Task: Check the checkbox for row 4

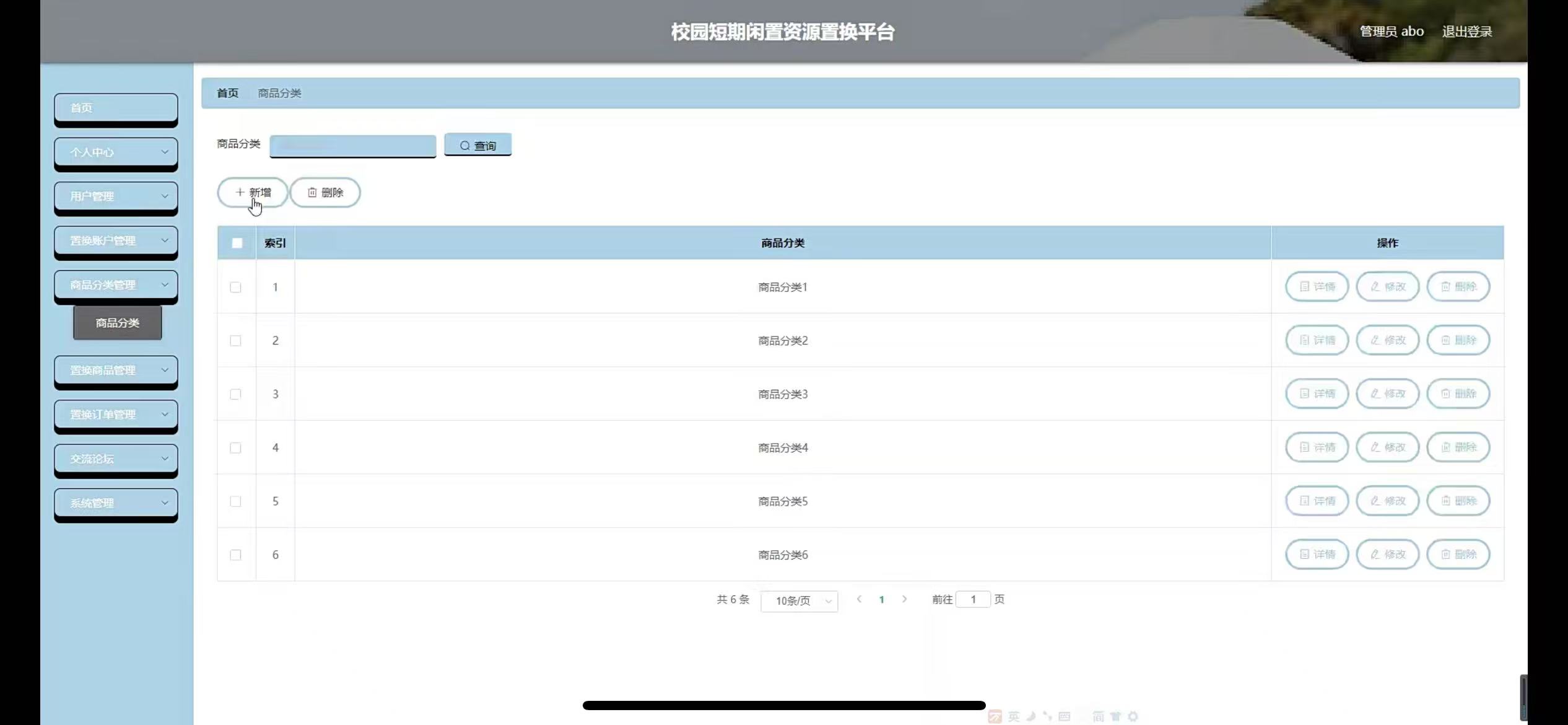Action: click(x=235, y=447)
